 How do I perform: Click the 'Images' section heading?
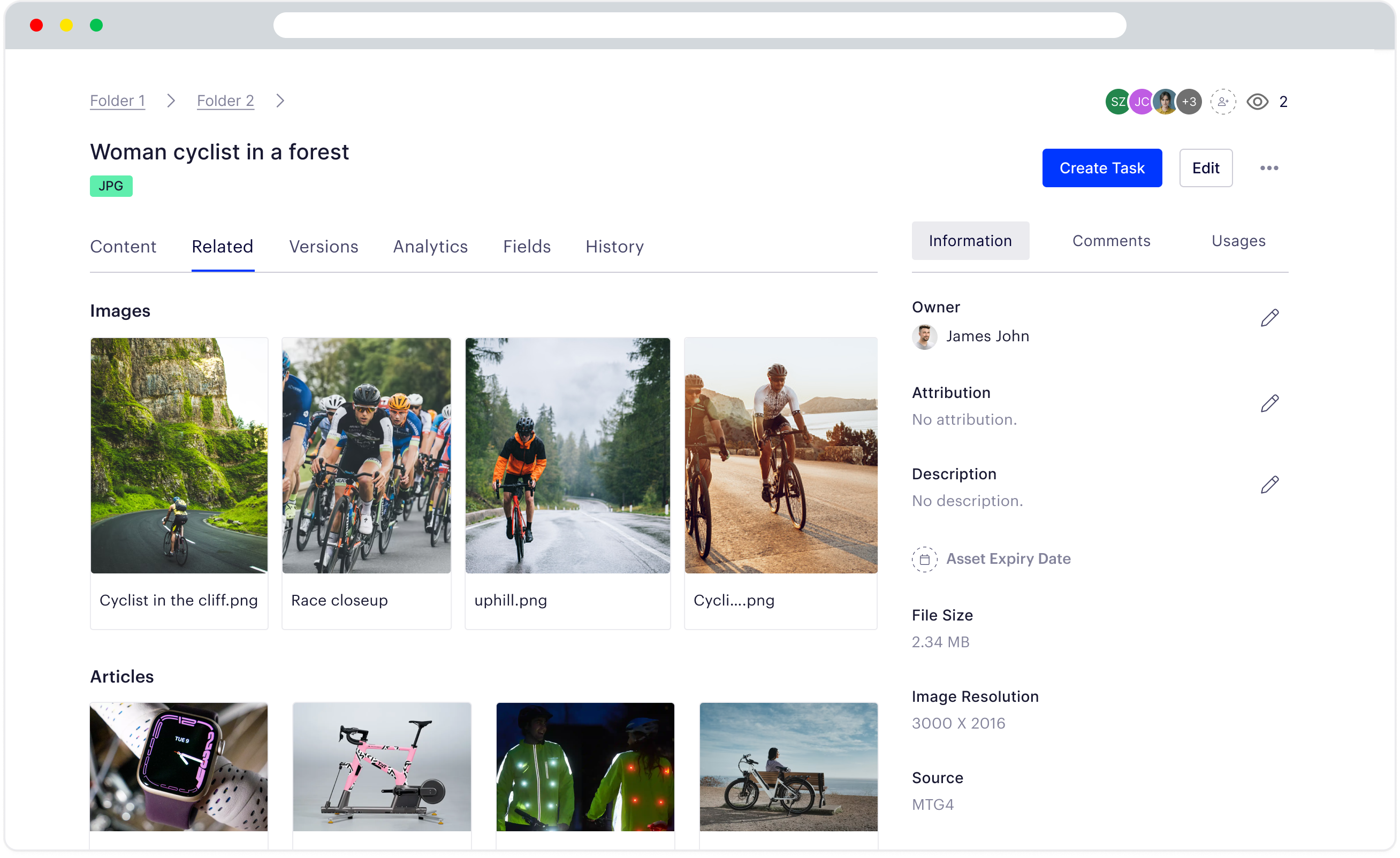120,311
